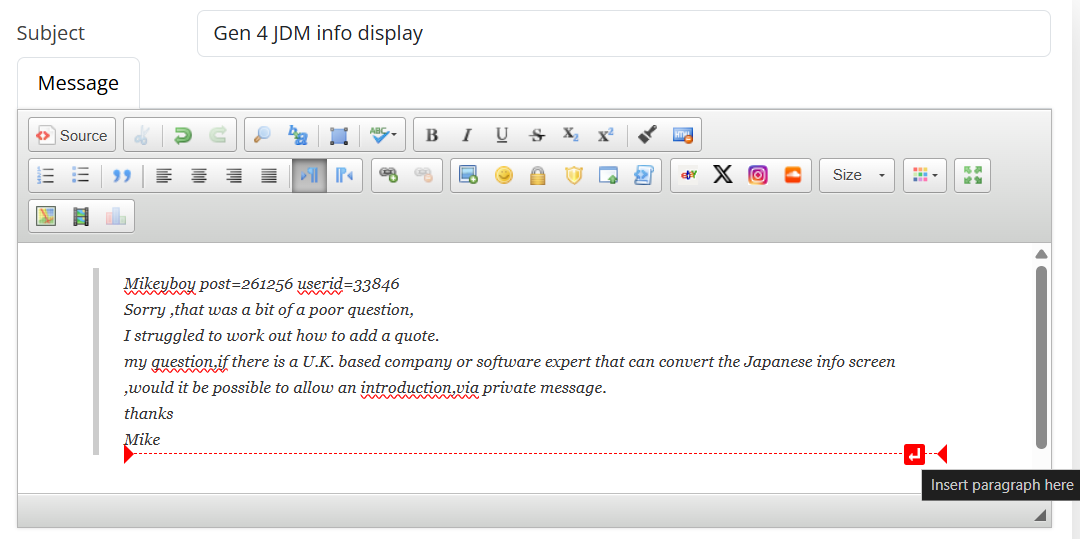The image size is (1080, 539).
Task: Open the spell checker dropdown
Action: pyautogui.click(x=382, y=136)
